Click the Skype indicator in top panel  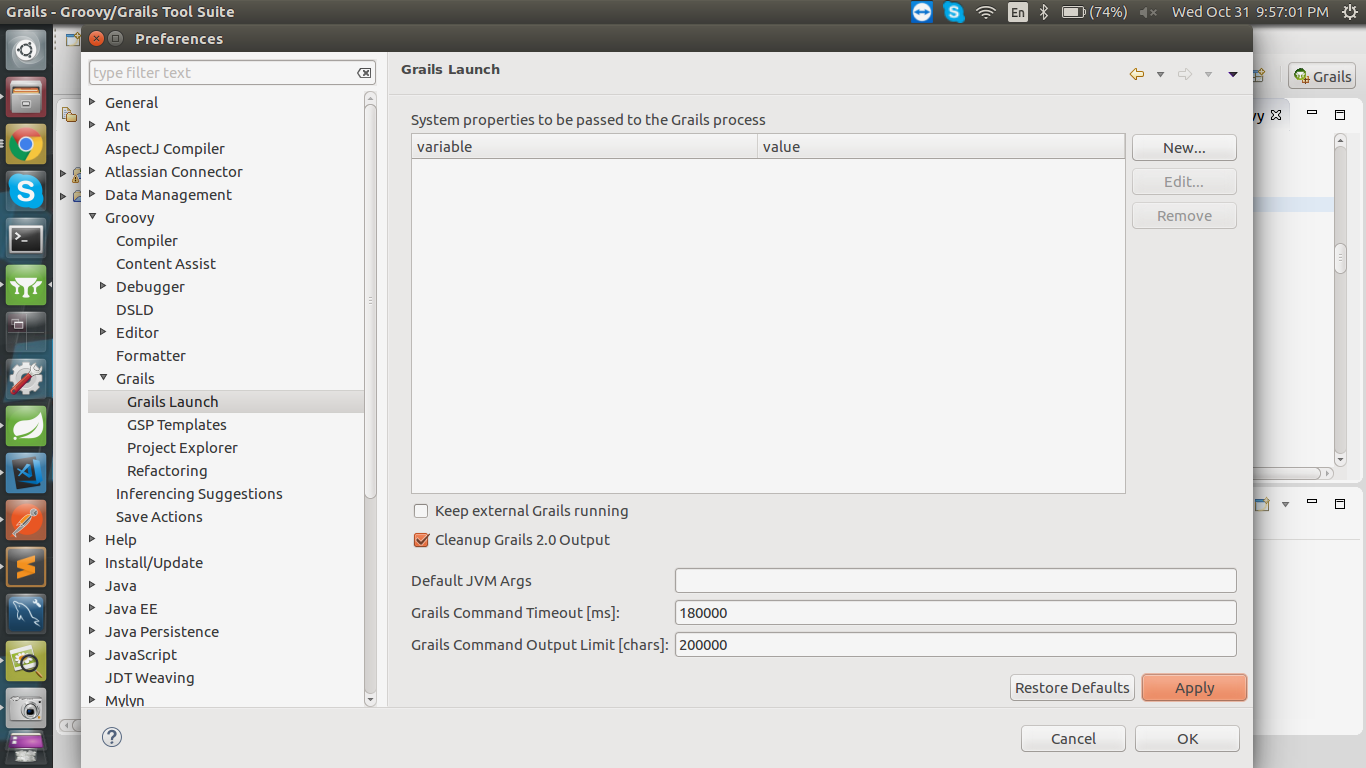pyautogui.click(x=954, y=12)
